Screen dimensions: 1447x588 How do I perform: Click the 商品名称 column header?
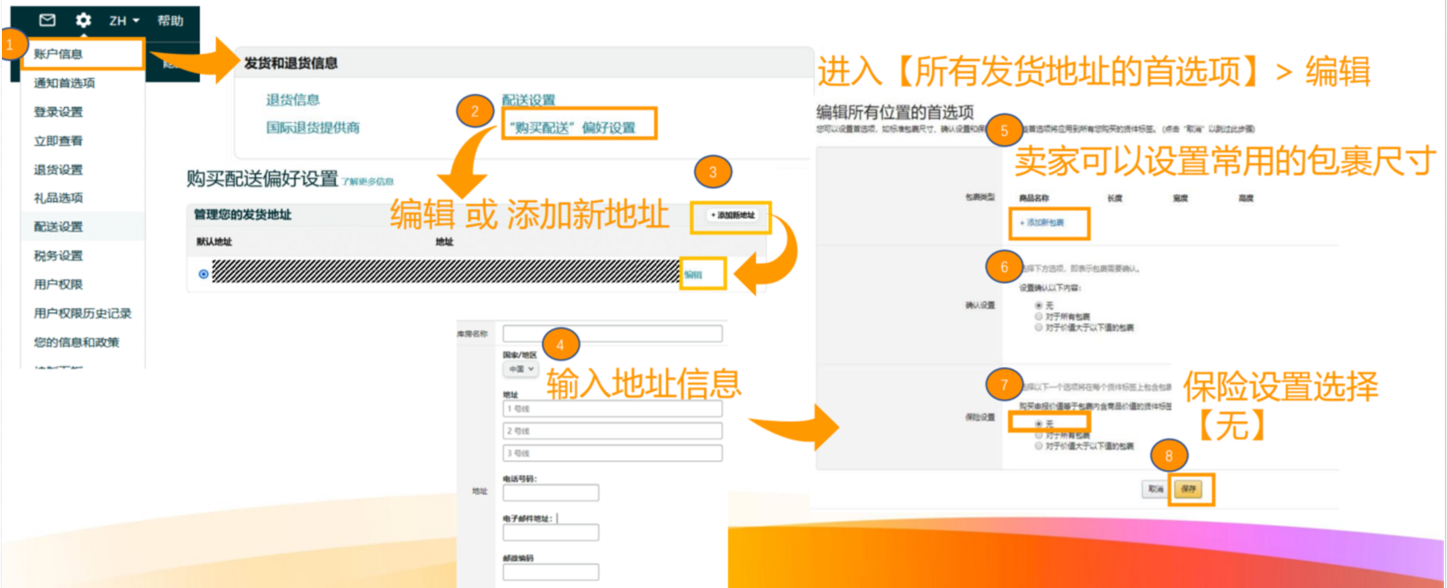click(1033, 198)
